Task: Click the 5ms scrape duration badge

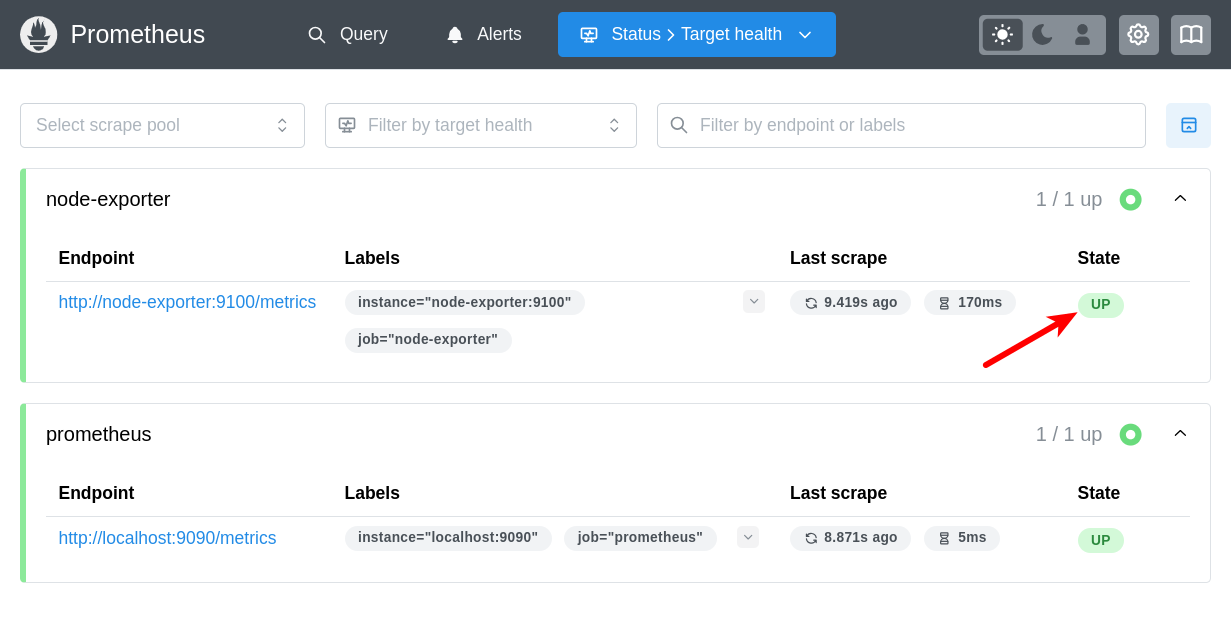Action: point(962,538)
